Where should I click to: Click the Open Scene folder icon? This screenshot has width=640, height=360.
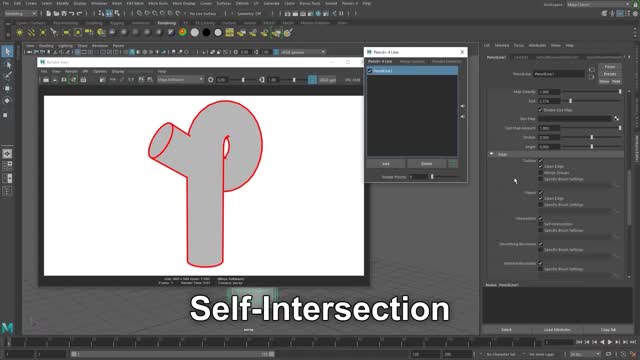(56, 13)
